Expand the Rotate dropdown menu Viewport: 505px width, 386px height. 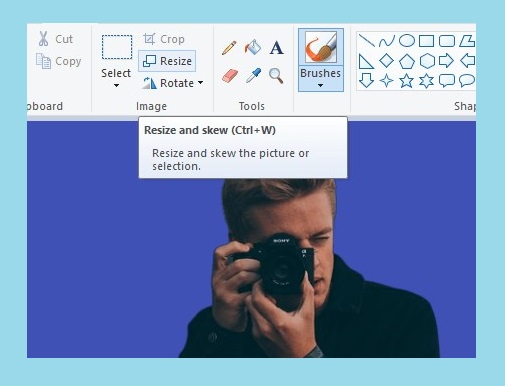pos(200,83)
